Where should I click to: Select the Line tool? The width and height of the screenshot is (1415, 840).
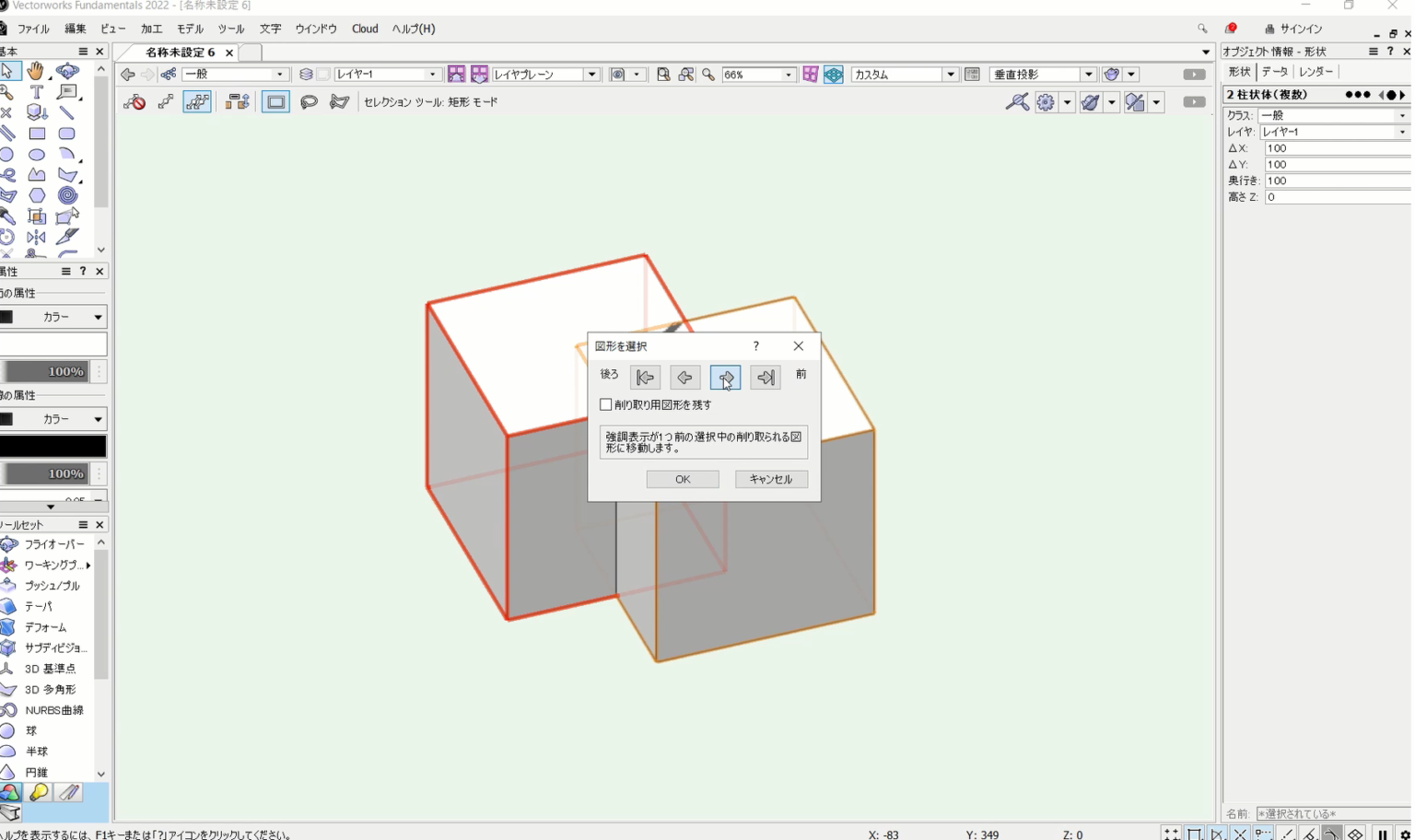pyautogui.click(x=67, y=112)
